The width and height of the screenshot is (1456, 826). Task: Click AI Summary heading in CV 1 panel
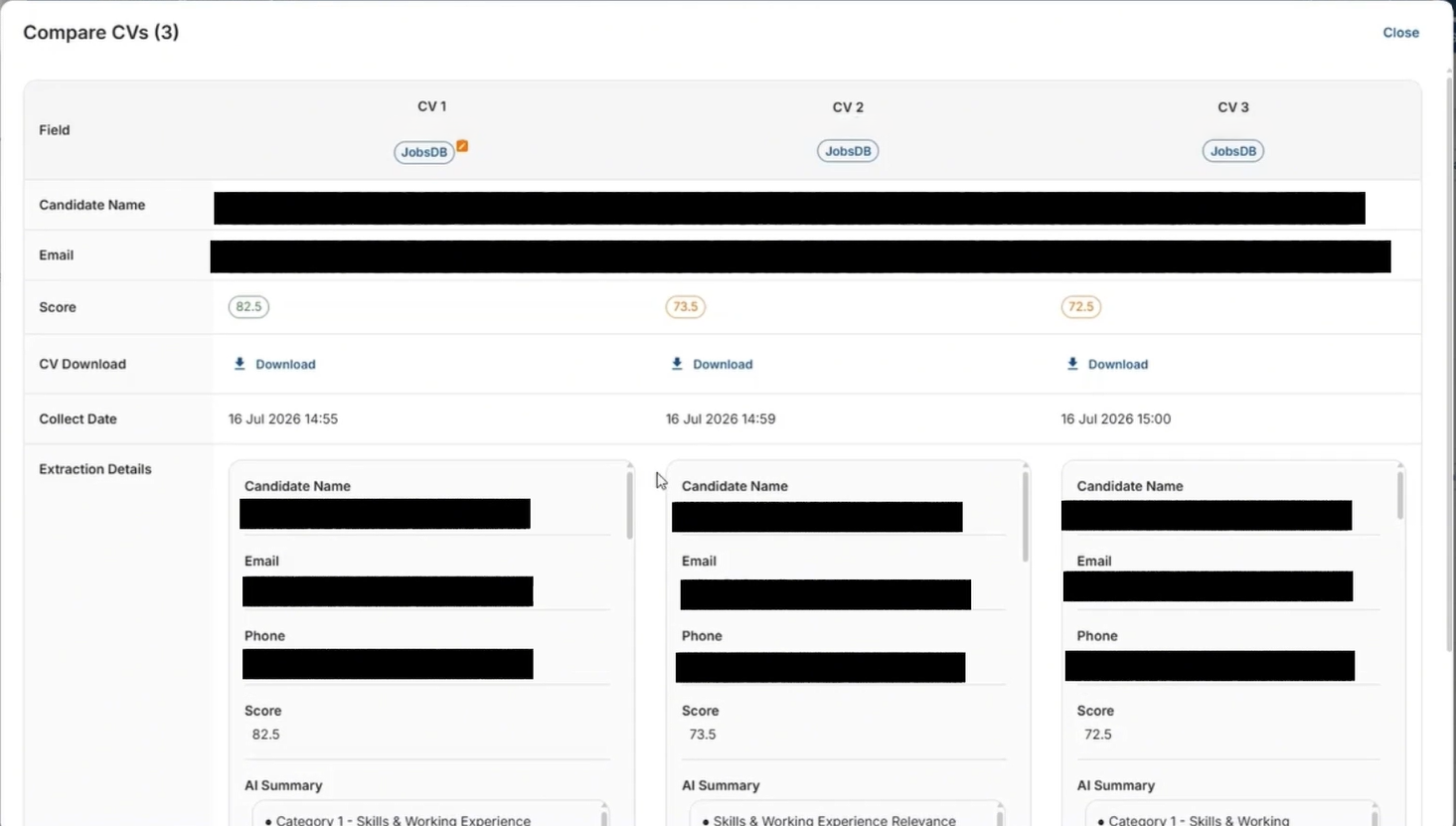[x=283, y=785]
